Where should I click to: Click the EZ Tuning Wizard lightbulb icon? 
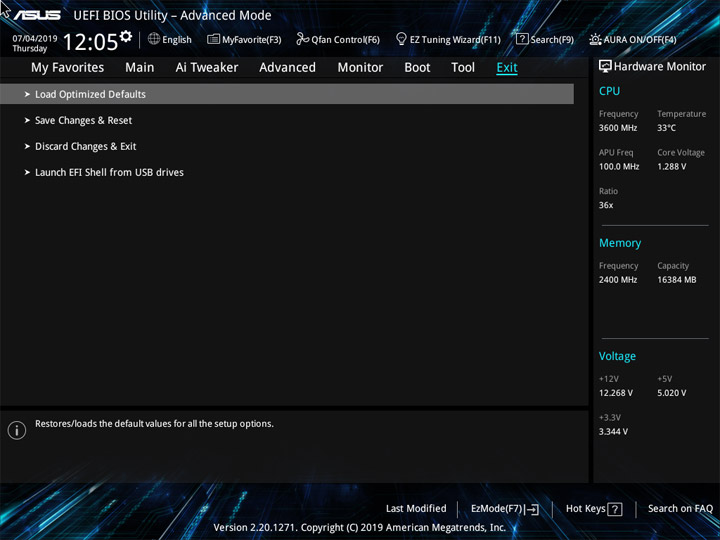(401, 39)
